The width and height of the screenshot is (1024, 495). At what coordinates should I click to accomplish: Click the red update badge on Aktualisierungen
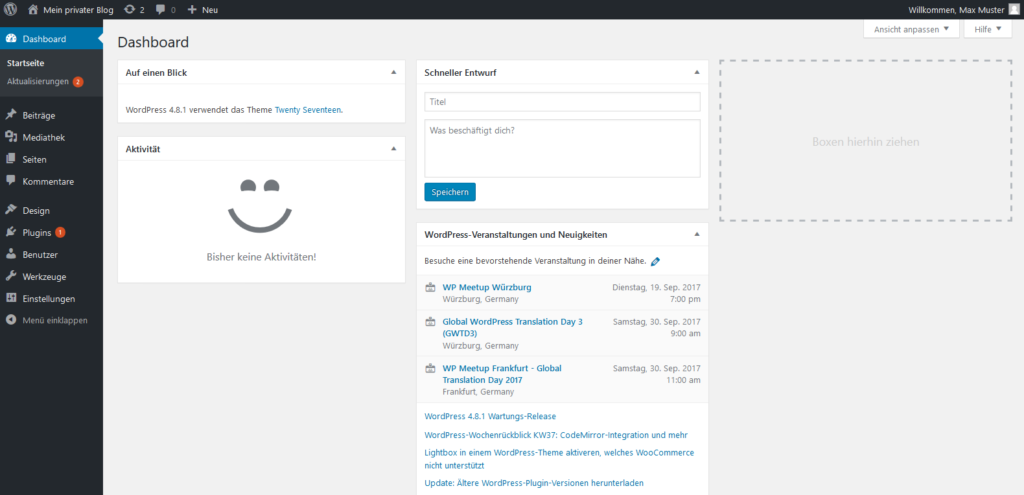(x=78, y=82)
